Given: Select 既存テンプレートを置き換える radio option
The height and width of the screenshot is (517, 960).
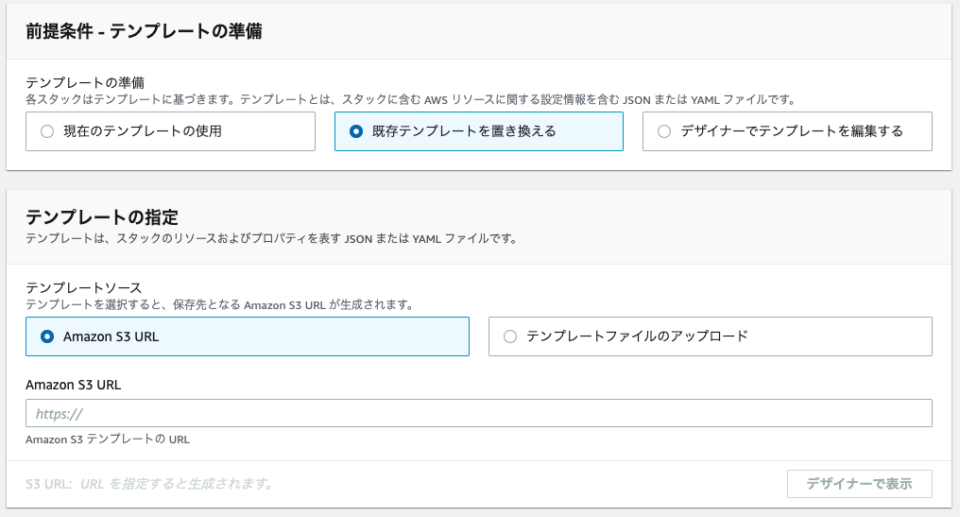Looking at the screenshot, I should 479,131.
